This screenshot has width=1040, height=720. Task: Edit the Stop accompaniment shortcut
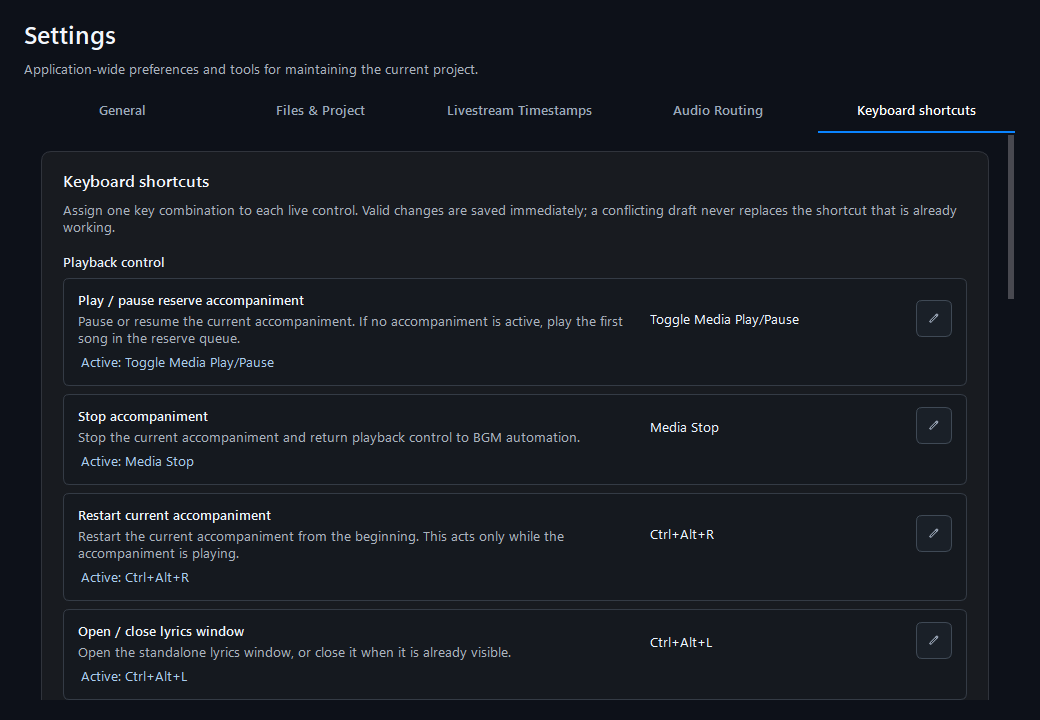(933, 426)
